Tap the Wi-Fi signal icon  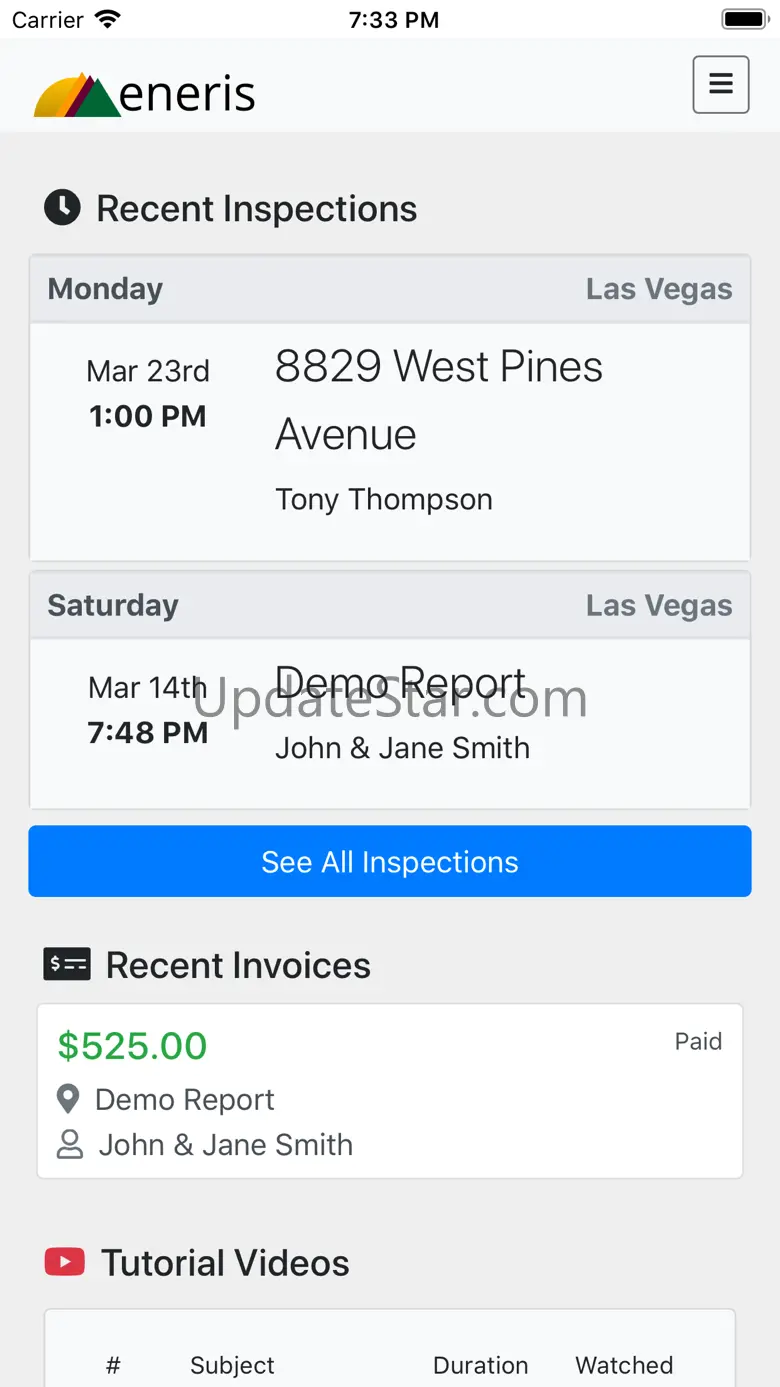(107, 19)
